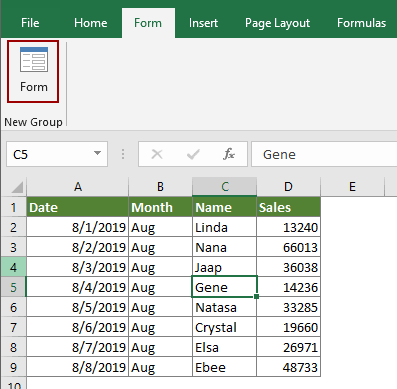Select the sales value 13240
Image resolution: width=397 pixels, height=389 pixels.
(288, 227)
